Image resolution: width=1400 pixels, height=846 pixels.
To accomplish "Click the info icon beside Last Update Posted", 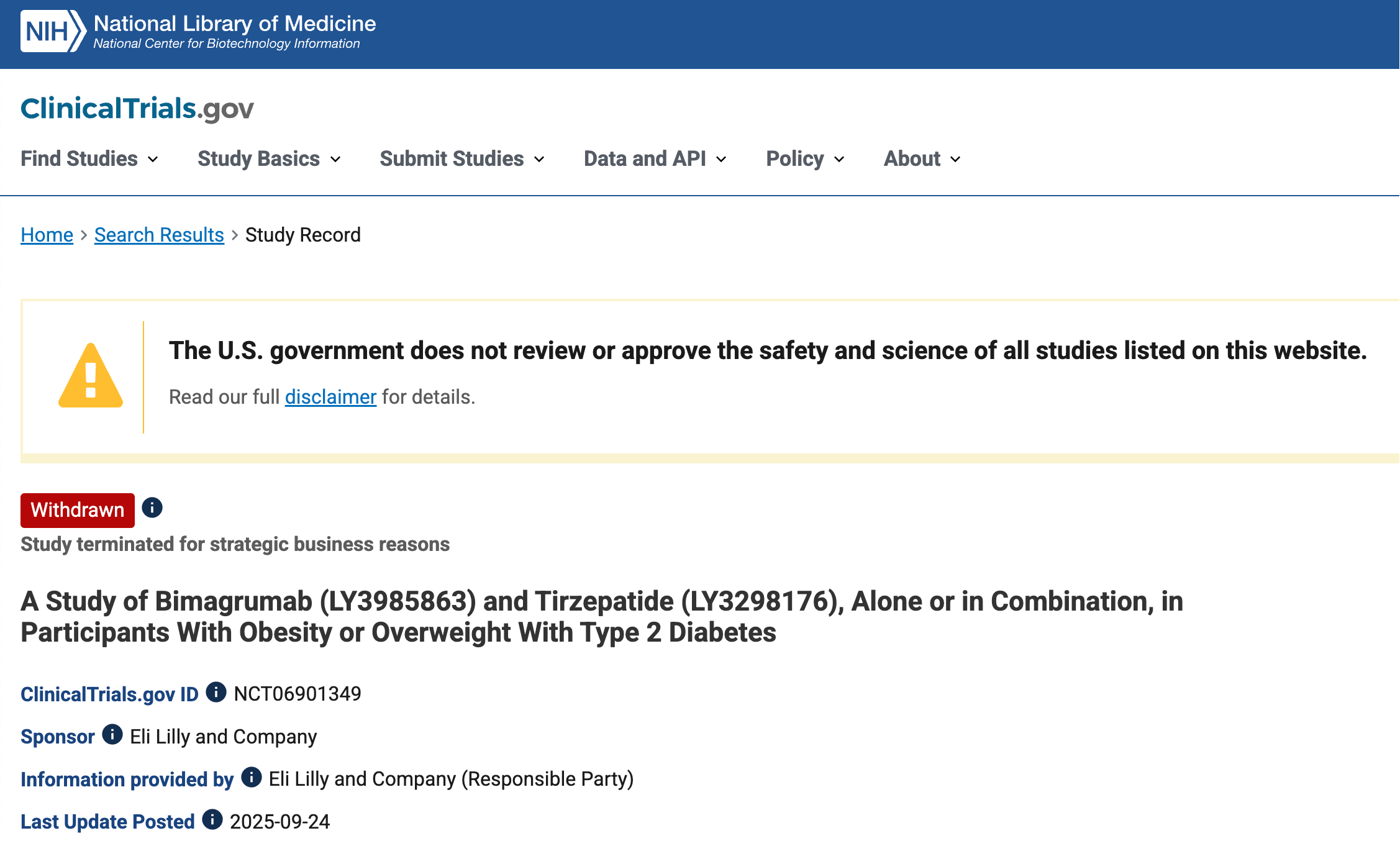I will tap(212, 819).
